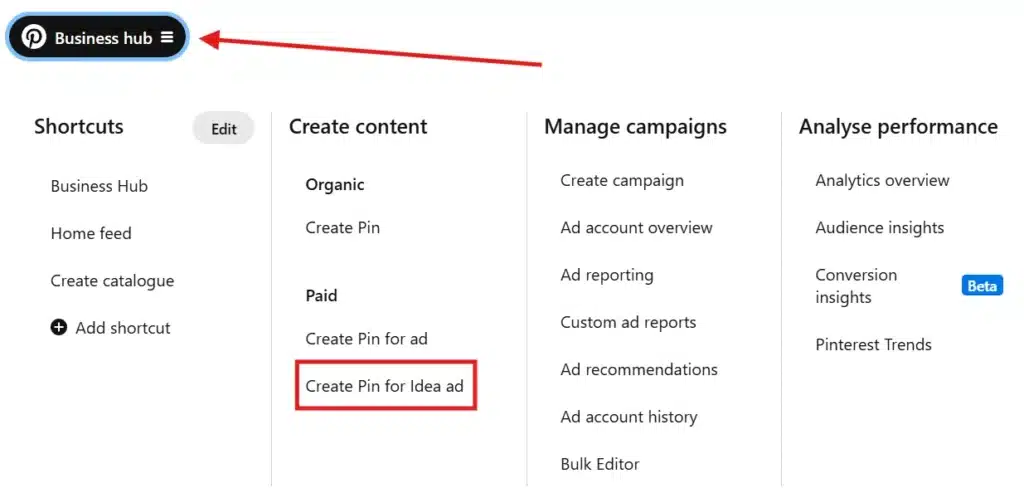Go to Home feed
Image resolution: width=1024 pixels, height=488 pixels.
click(x=91, y=233)
